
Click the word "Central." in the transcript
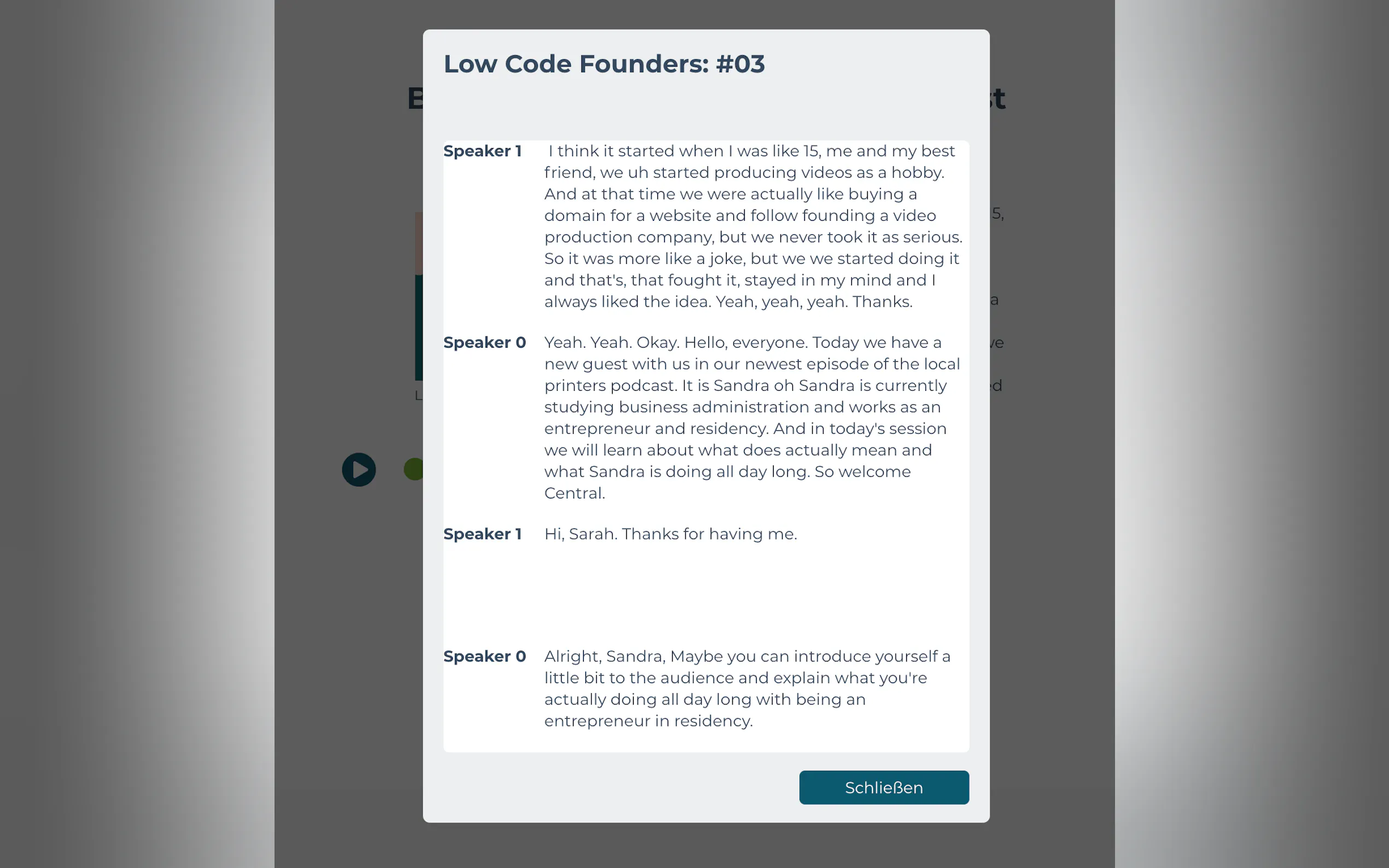point(574,493)
